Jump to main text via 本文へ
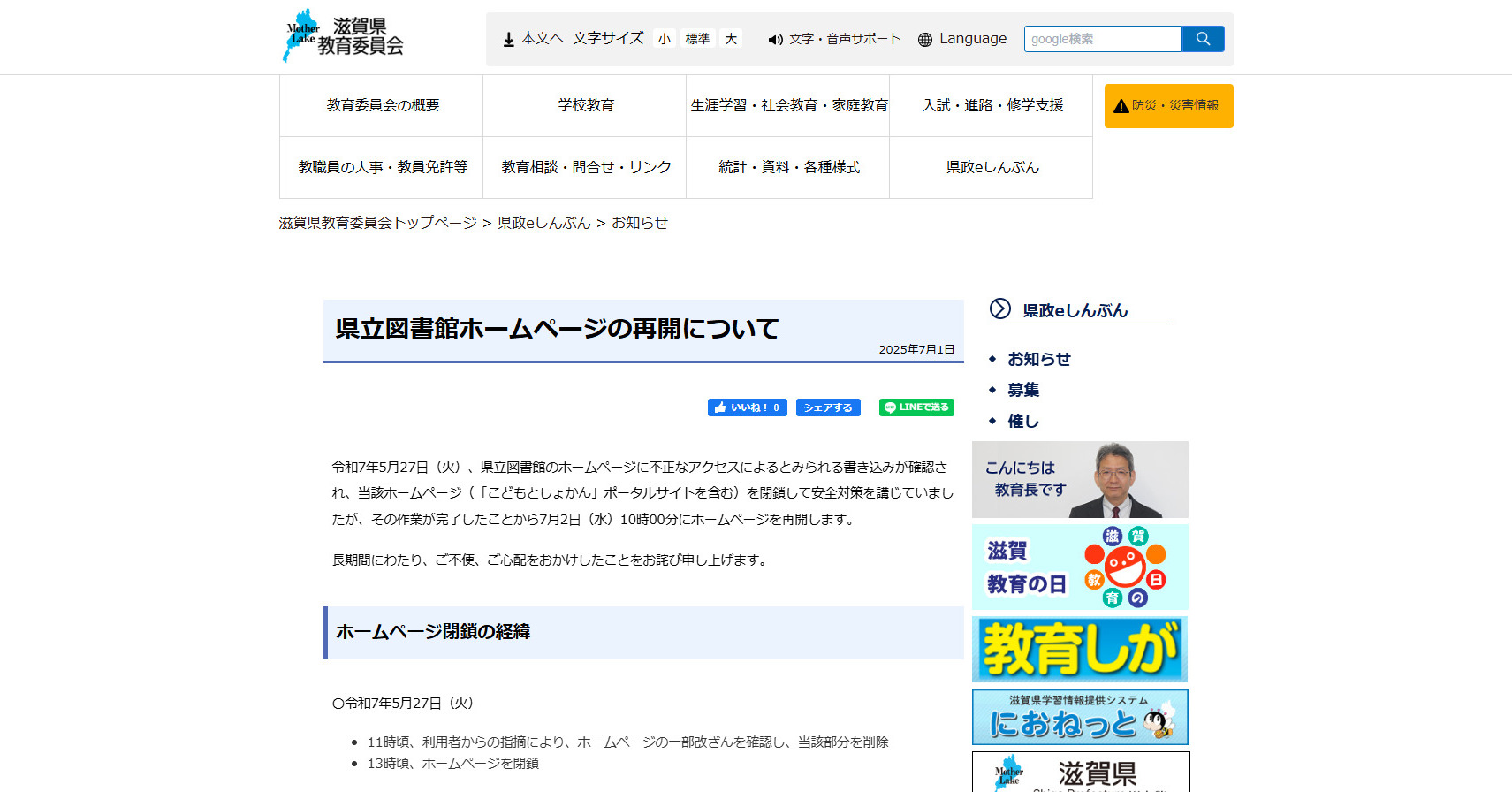 (533, 39)
